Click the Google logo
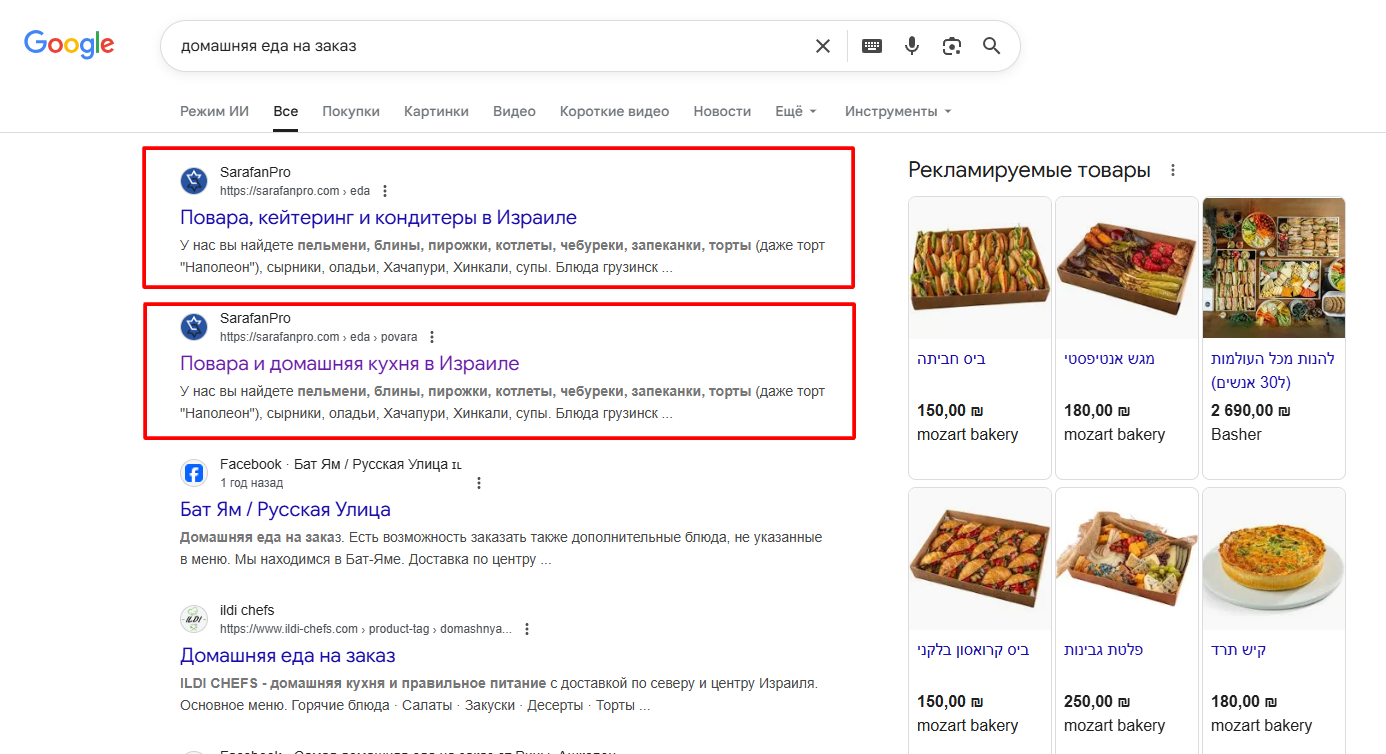Screen dimensions: 1386x754 (x=69, y=44)
